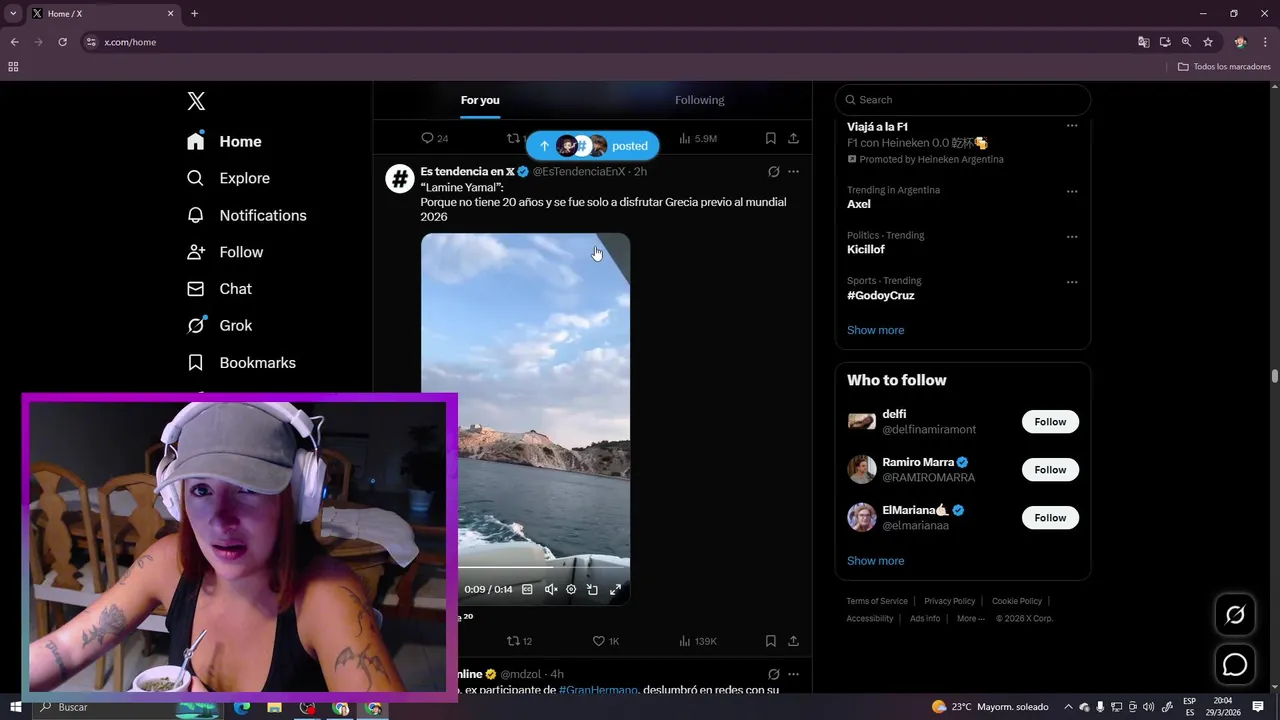Expand the More footer menu
This screenshot has width=1280, height=720.
tap(969, 619)
